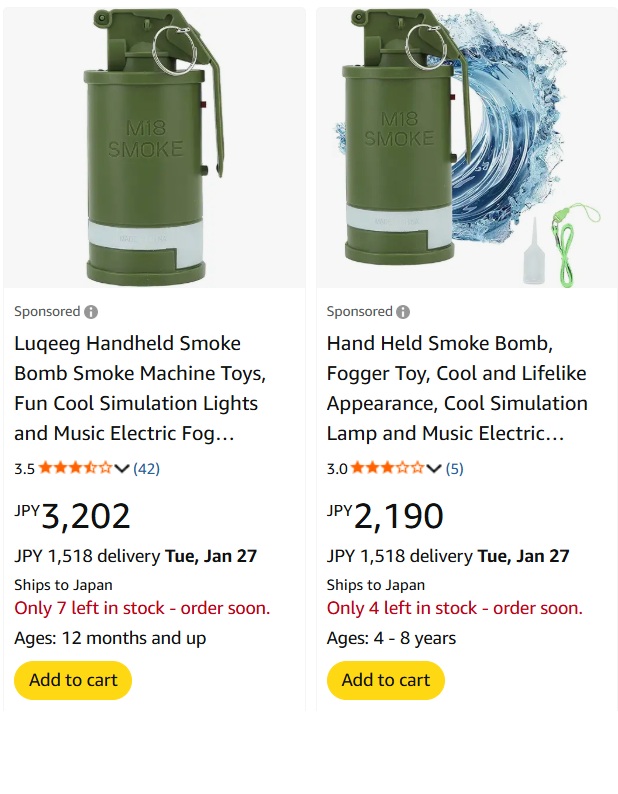Open the Luqeeg Handheld Smoke Bomb title link

click(136, 388)
